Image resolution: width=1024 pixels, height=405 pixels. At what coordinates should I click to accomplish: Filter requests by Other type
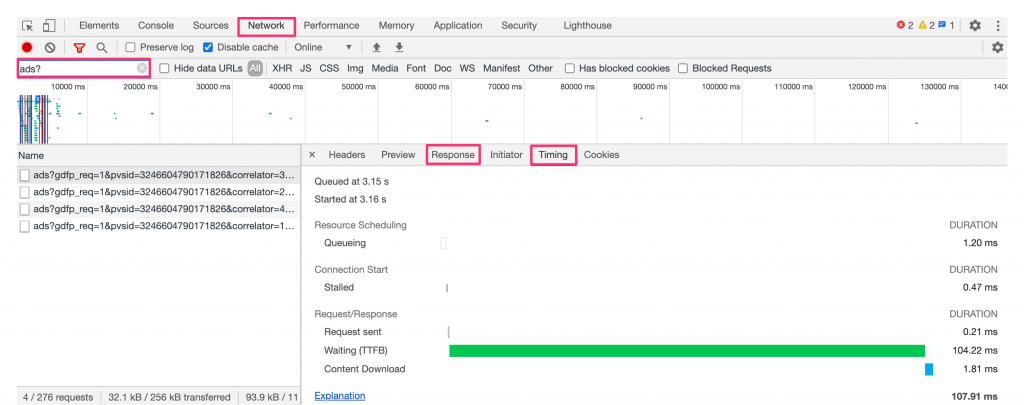(541, 68)
